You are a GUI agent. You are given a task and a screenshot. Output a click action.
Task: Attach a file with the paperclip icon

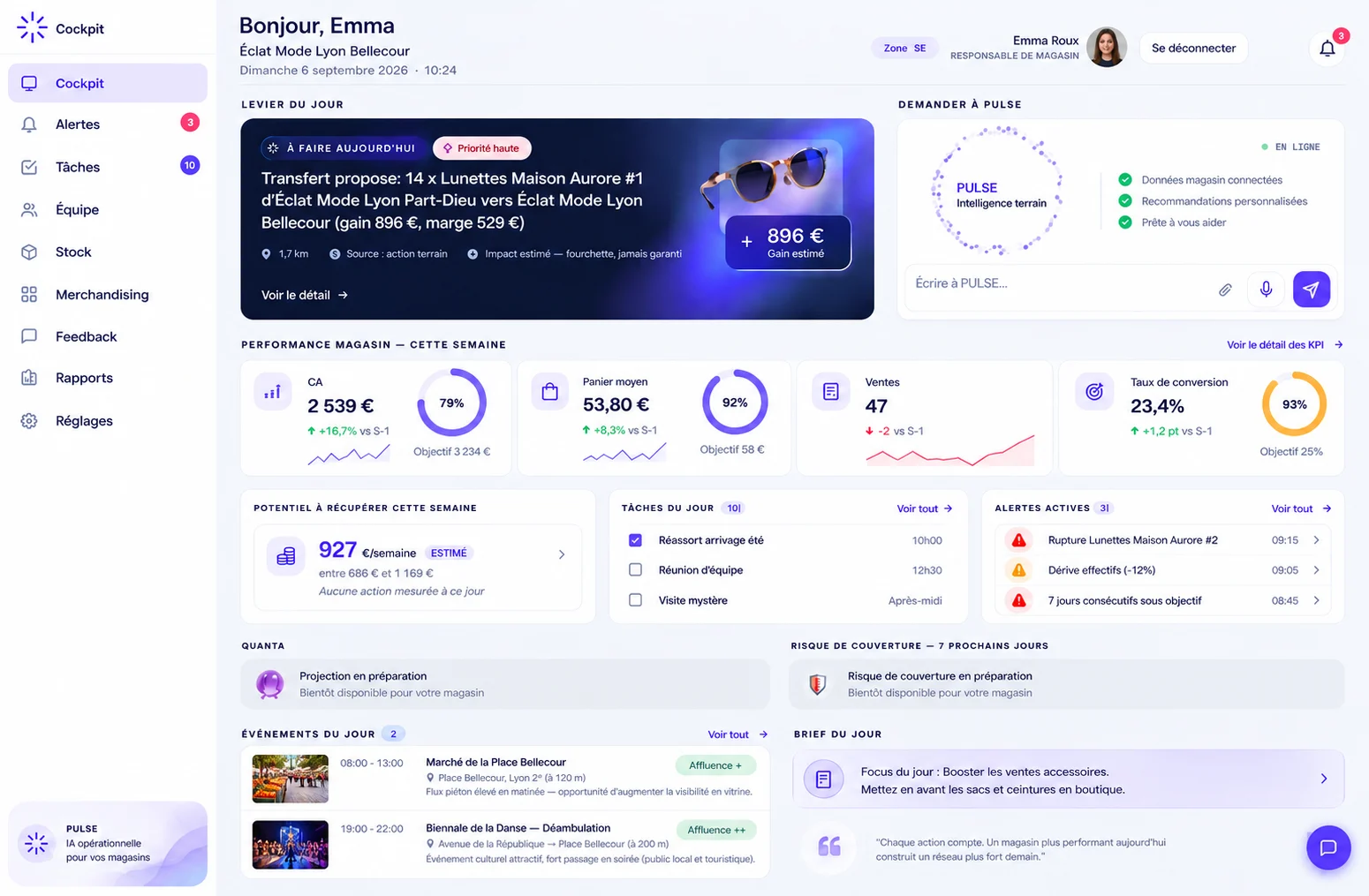1225,290
